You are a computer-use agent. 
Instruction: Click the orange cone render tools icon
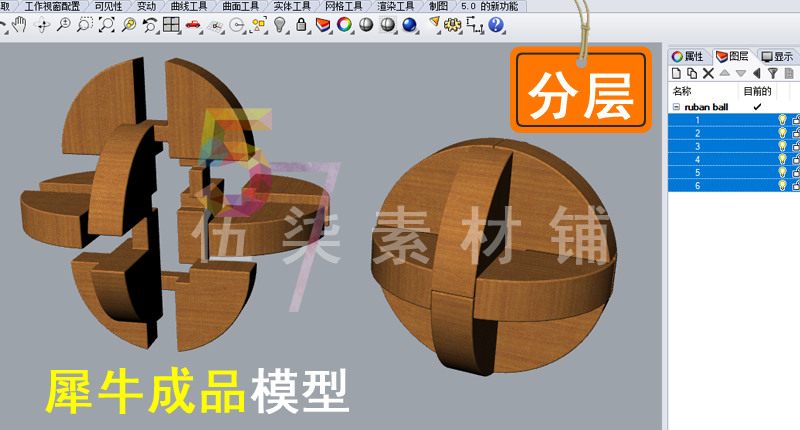click(x=434, y=23)
